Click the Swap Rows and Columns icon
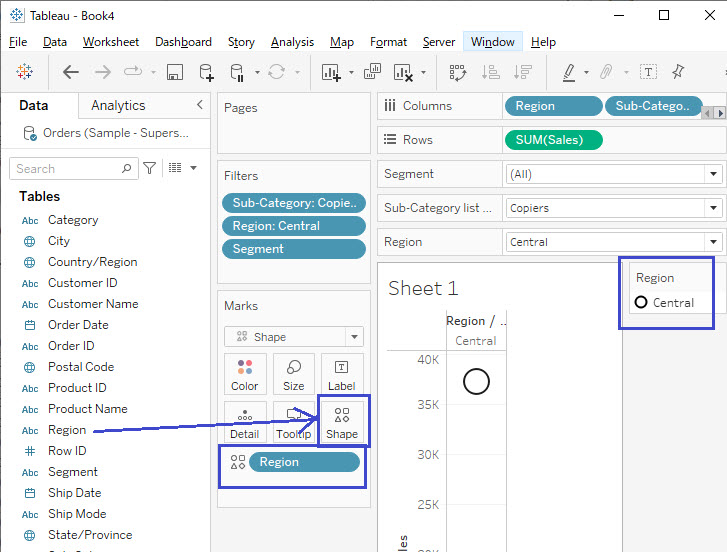The height and width of the screenshot is (552, 727). coord(458,72)
